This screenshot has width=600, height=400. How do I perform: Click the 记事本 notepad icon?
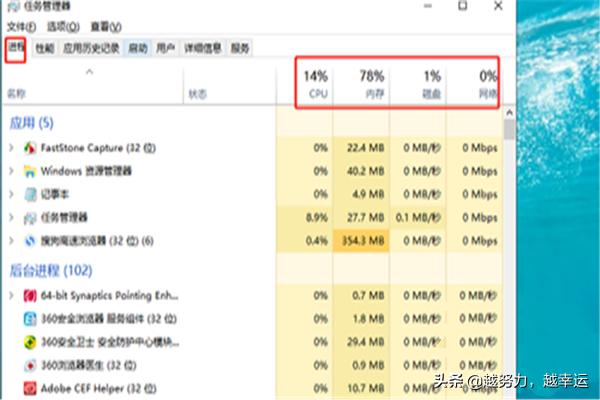[x=30, y=194]
